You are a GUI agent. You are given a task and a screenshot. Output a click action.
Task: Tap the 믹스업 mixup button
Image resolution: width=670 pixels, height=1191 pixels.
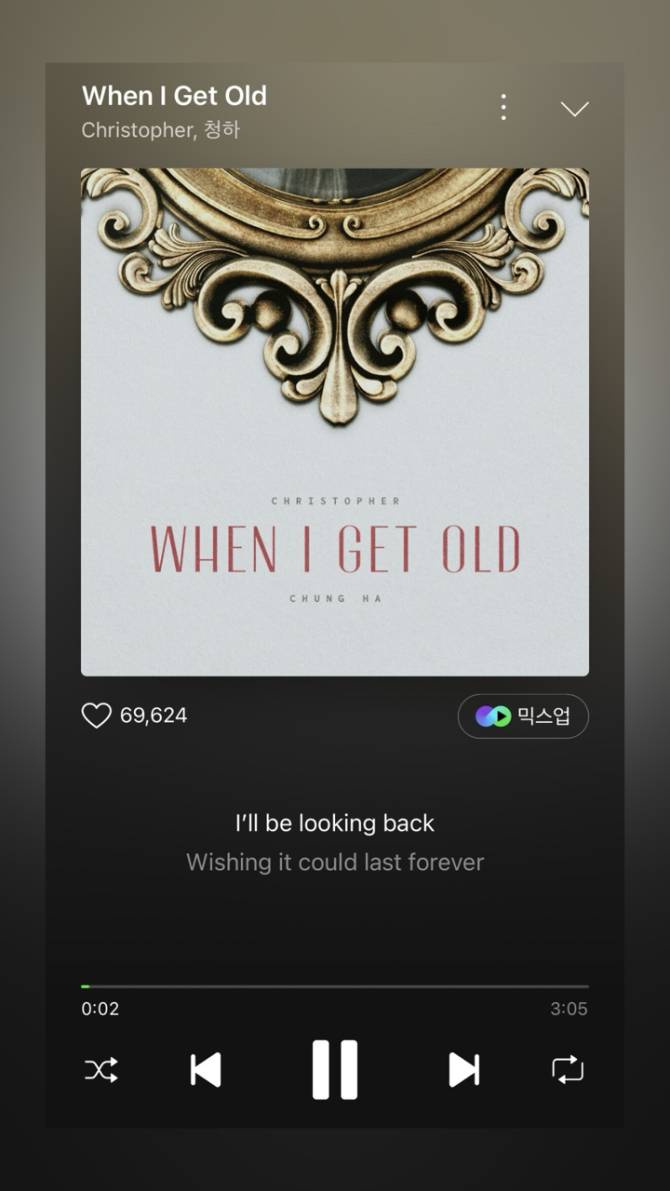coord(523,716)
